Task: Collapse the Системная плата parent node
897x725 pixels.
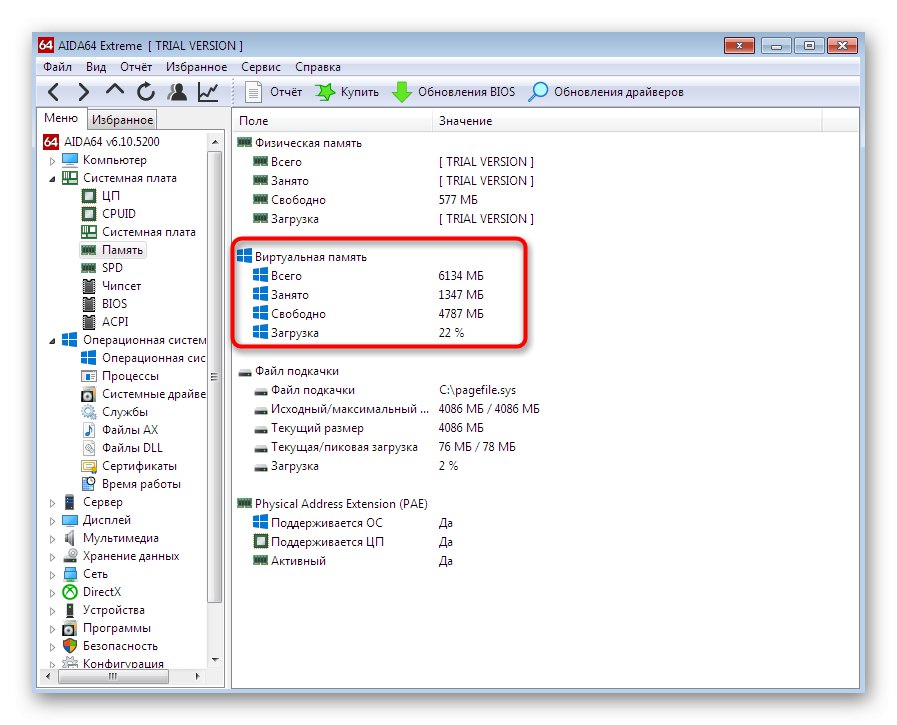Action: (x=53, y=179)
